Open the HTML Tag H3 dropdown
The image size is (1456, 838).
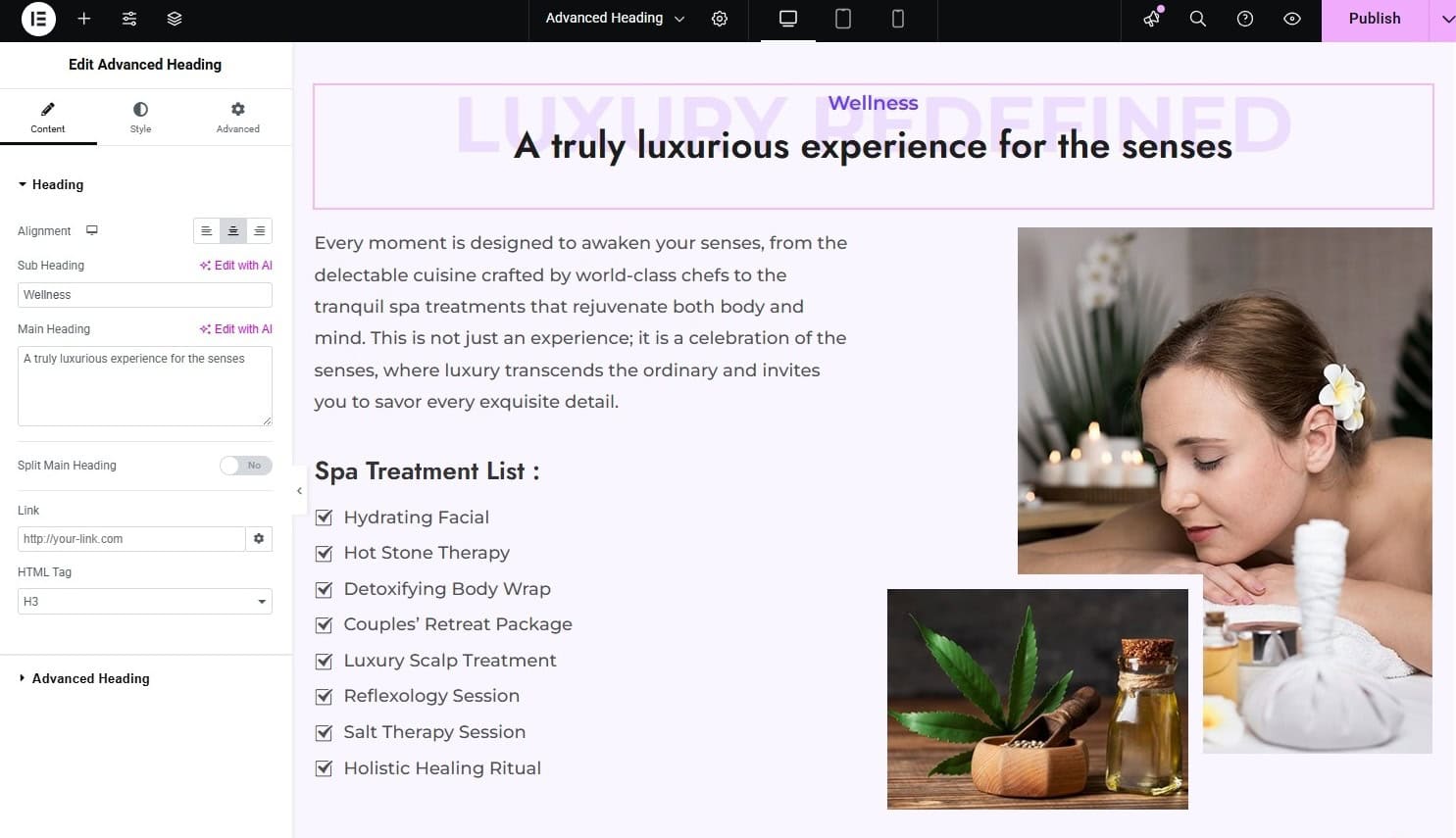click(x=145, y=602)
